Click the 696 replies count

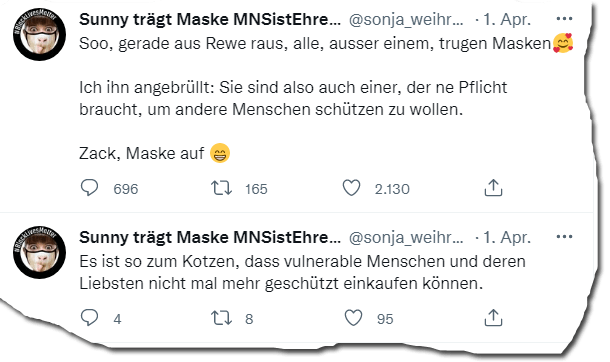(x=126, y=189)
